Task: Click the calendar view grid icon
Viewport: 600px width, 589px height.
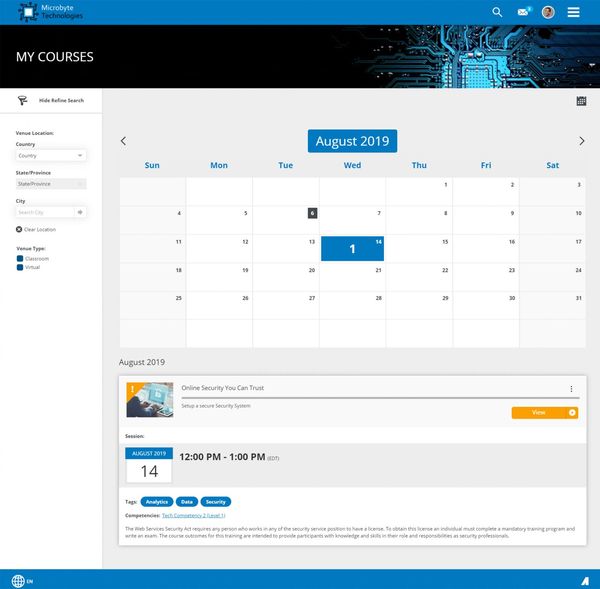Action: [581, 101]
